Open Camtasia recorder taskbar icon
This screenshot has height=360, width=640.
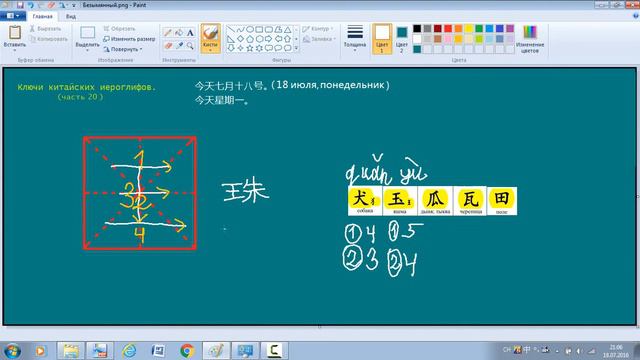click(x=274, y=351)
